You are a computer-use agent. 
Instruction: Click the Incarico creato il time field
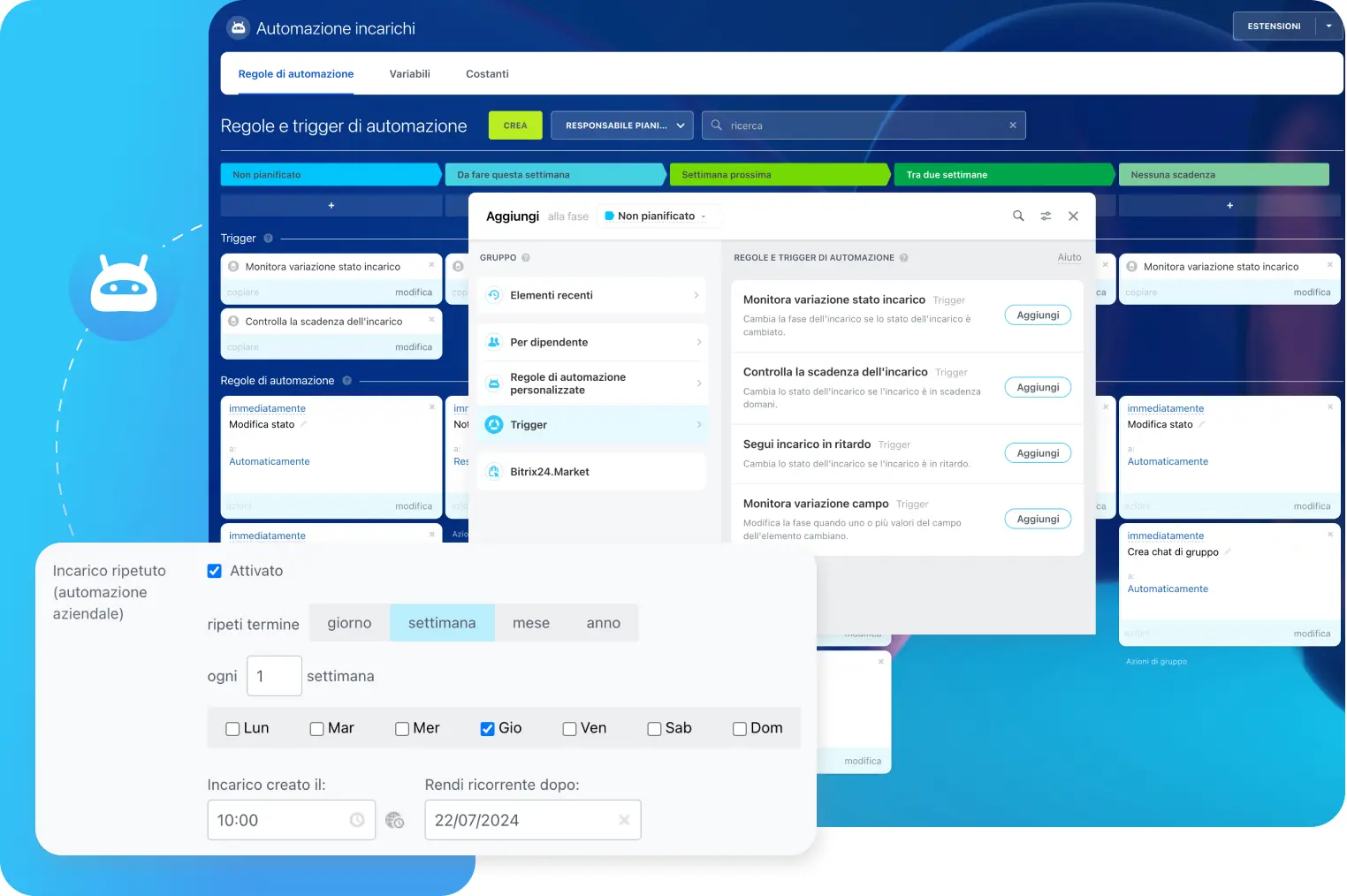pyautogui.click(x=292, y=820)
